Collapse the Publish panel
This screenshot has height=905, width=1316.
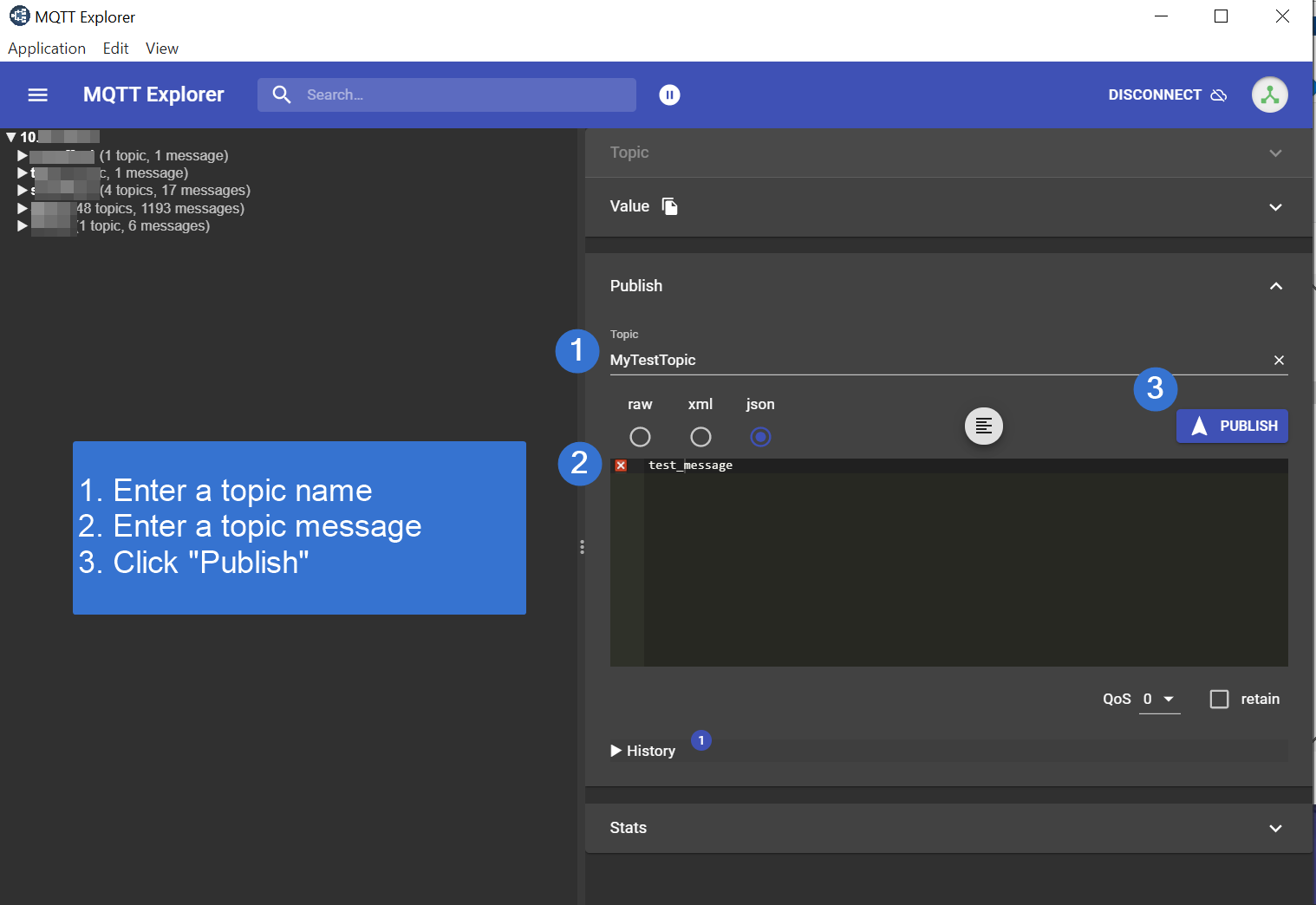(x=1275, y=286)
